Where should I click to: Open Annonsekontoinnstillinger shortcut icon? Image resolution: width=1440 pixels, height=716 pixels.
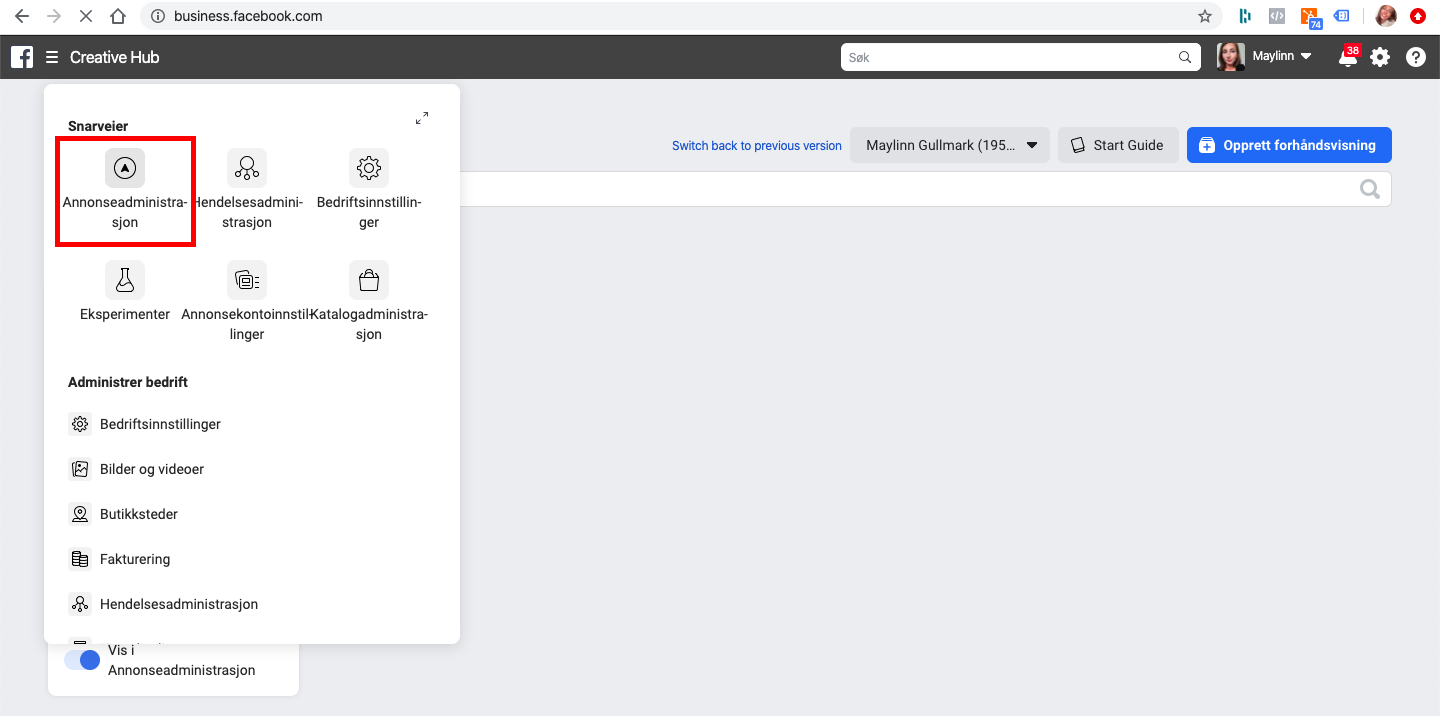pyautogui.click(x=247, y=280)
